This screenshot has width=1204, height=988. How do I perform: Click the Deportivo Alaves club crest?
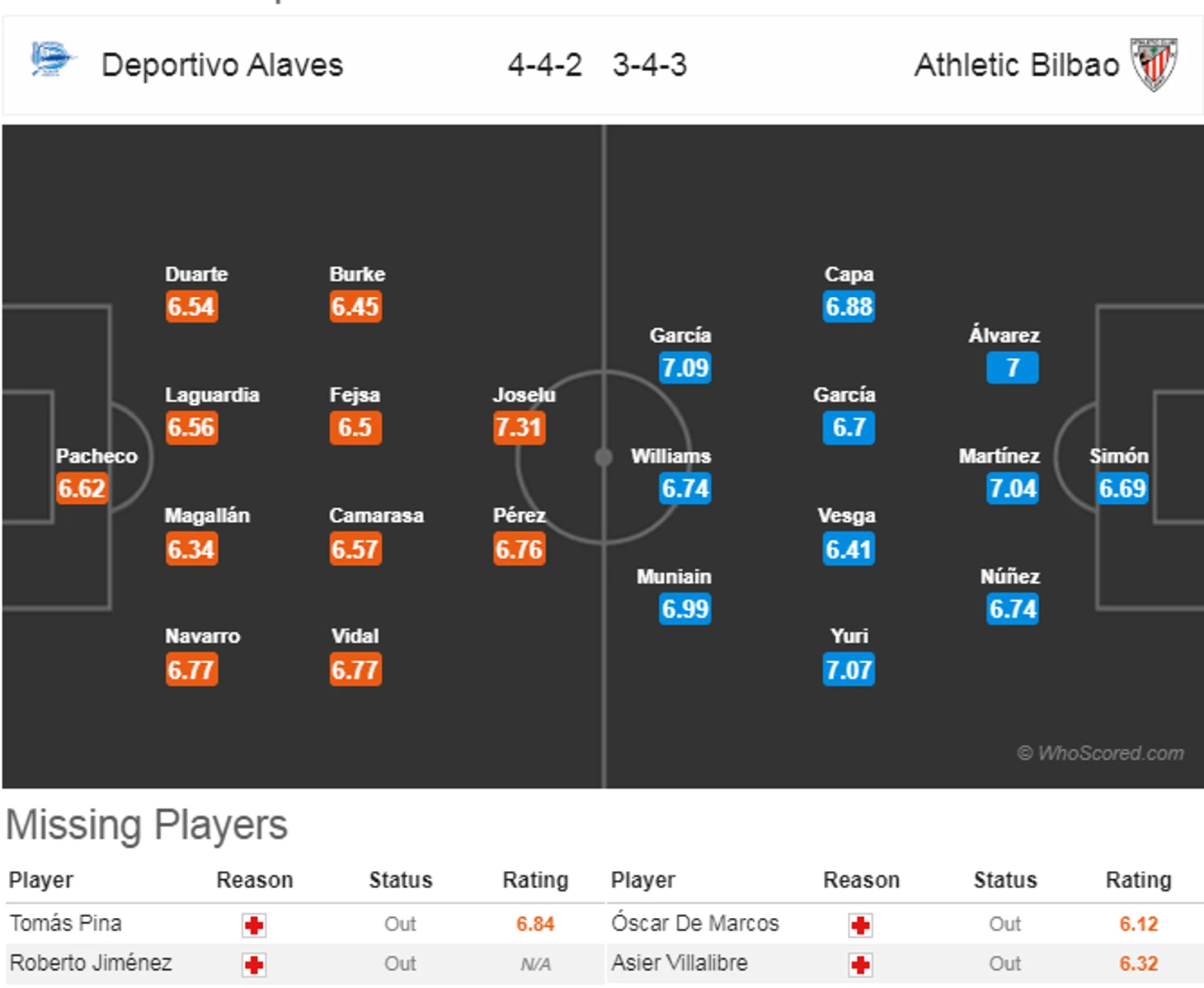click(54, 60)
